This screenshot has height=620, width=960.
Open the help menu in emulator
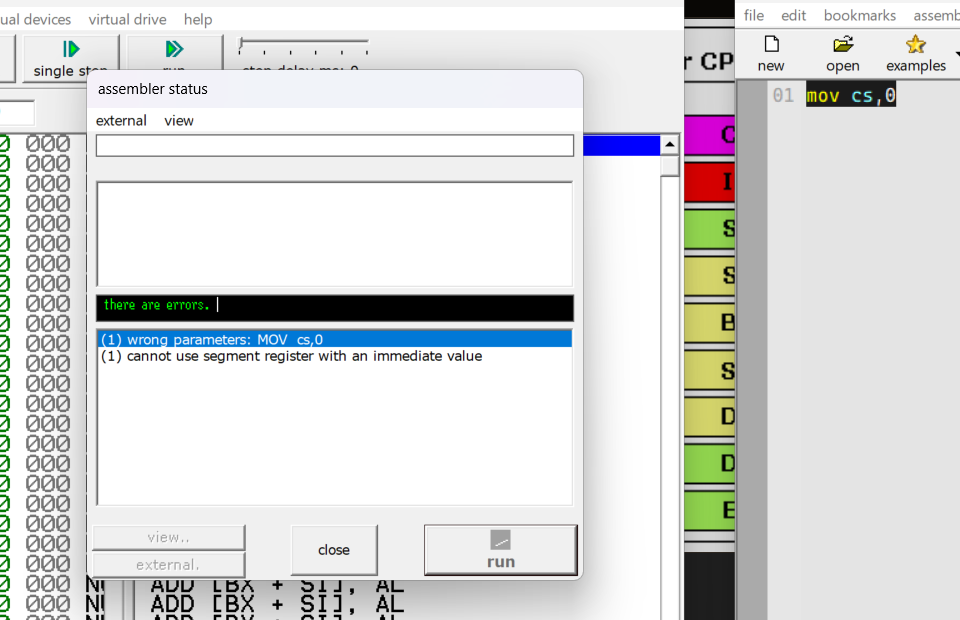(198, 20)
